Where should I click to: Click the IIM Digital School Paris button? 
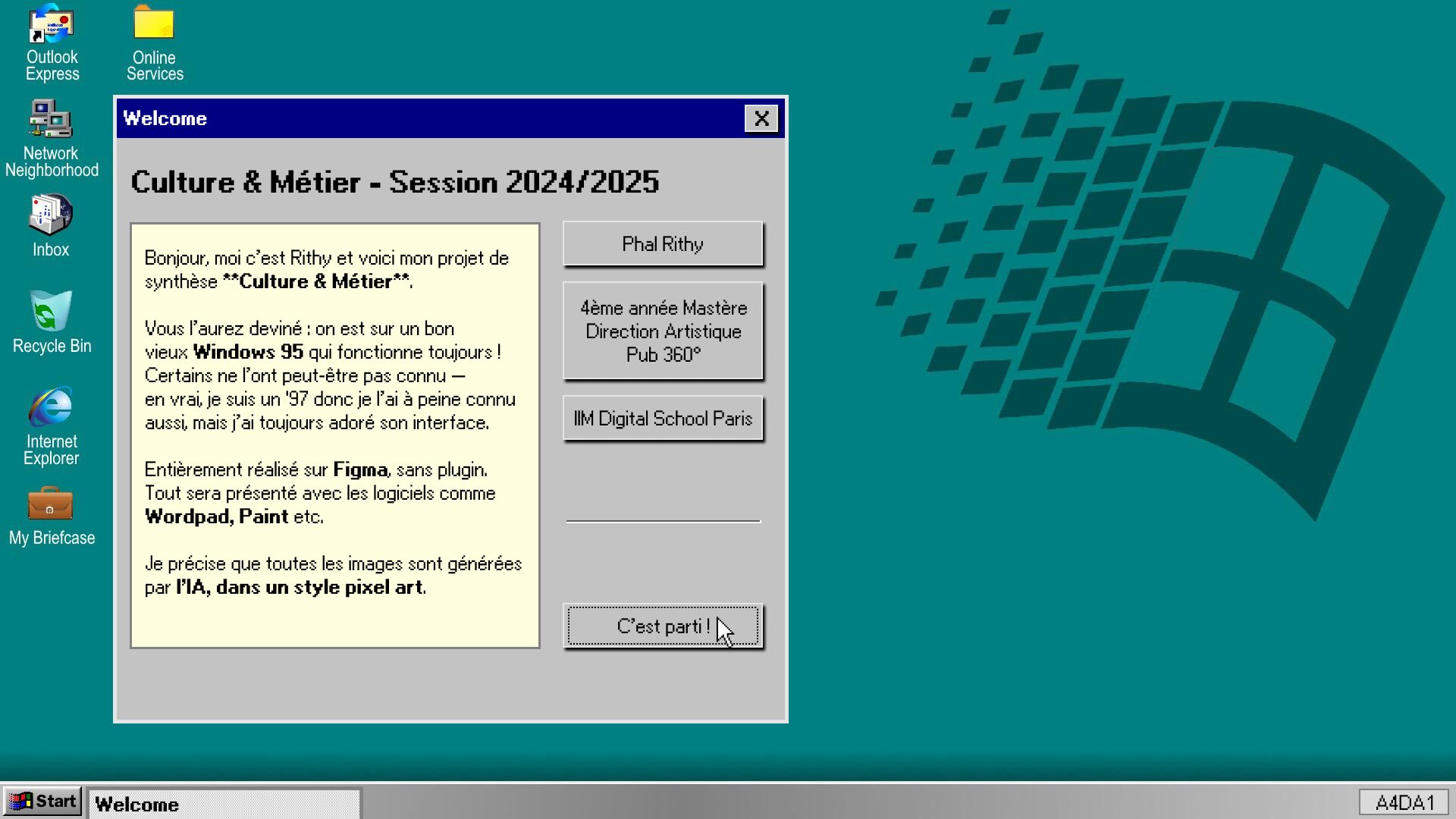coord(663,419)
